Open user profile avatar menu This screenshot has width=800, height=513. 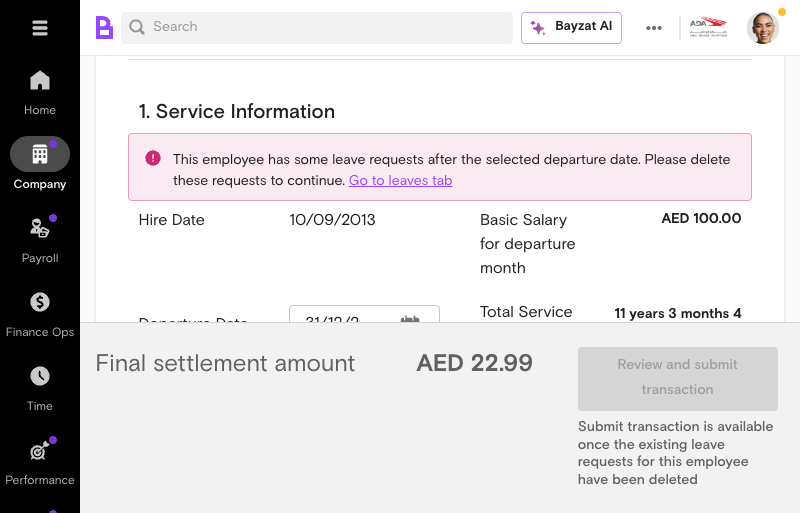tap(763, 28)
